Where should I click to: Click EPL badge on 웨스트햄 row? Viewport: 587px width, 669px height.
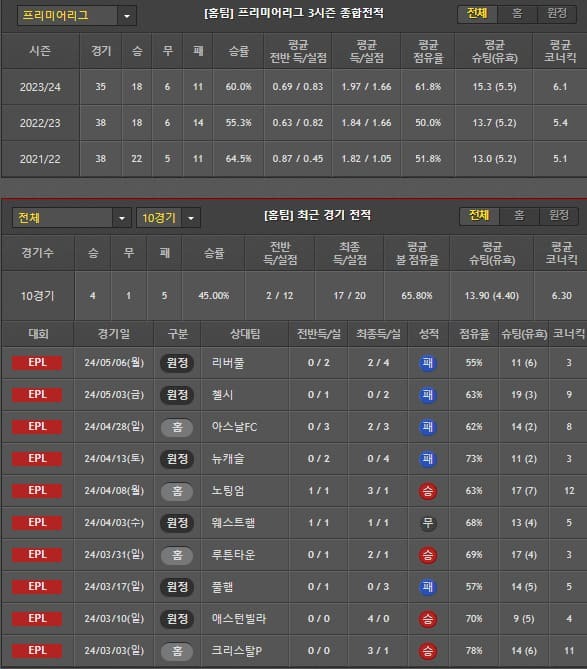pyautogui.click(x=37, y=523)
